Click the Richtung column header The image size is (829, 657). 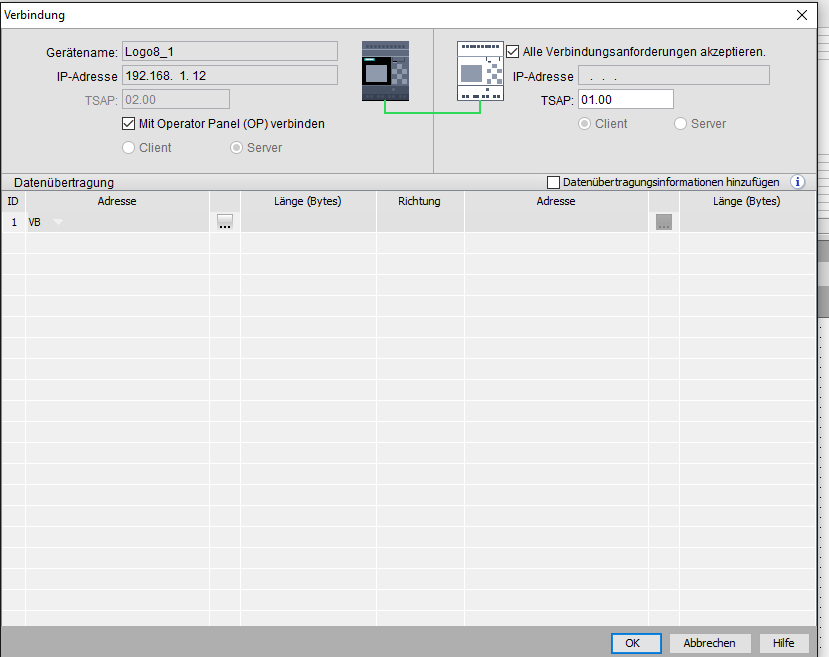pos(419,201)
